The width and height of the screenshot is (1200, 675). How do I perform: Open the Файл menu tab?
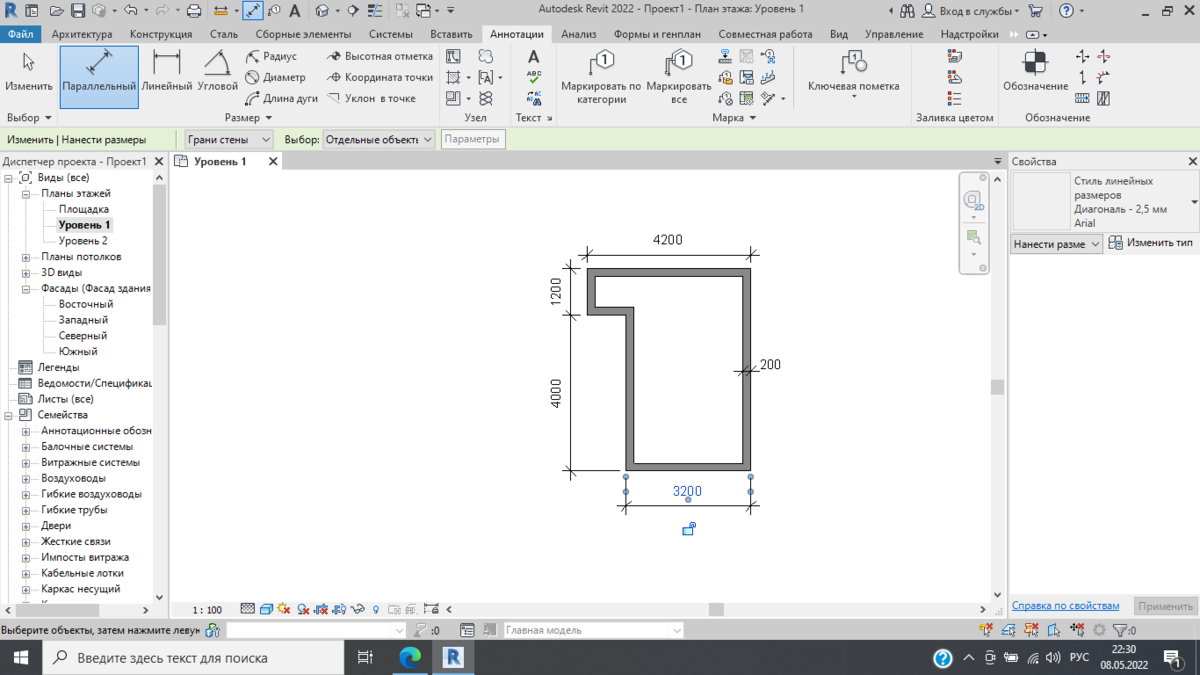(x=20, y=34)
